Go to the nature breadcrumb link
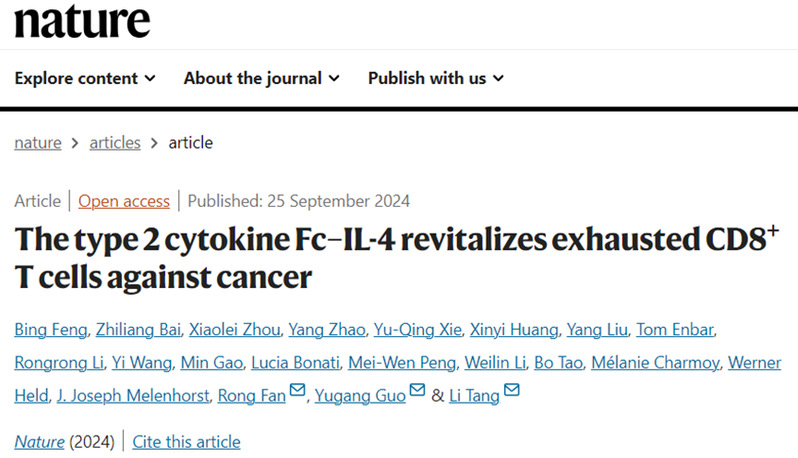 coord(38,142)
